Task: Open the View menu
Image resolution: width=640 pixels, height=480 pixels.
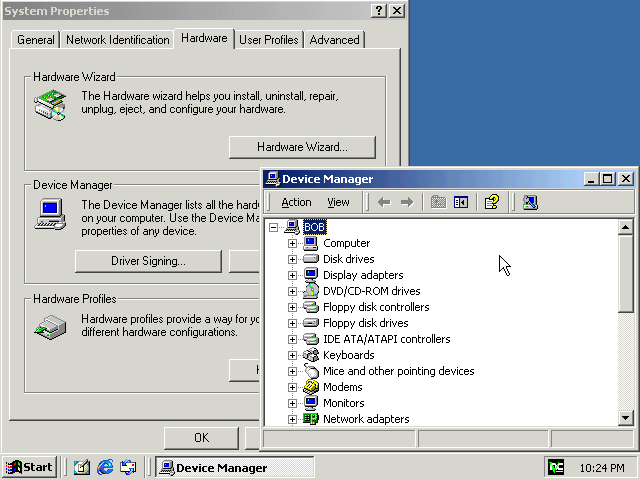Action: coord(338,202)
